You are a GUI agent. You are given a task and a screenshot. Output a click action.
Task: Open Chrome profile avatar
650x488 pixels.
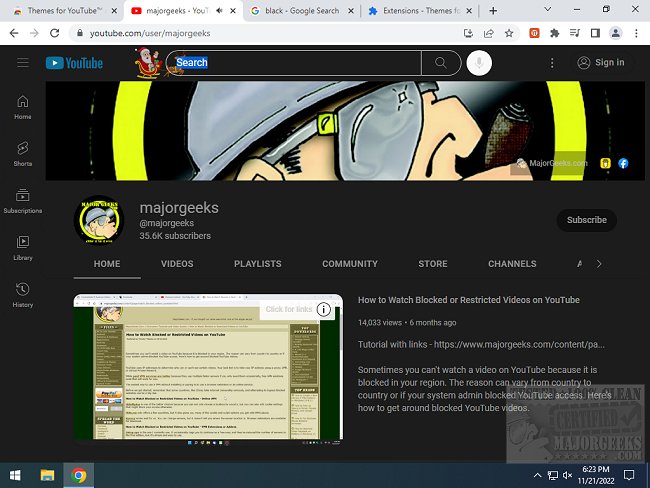(x=616, y=33)
